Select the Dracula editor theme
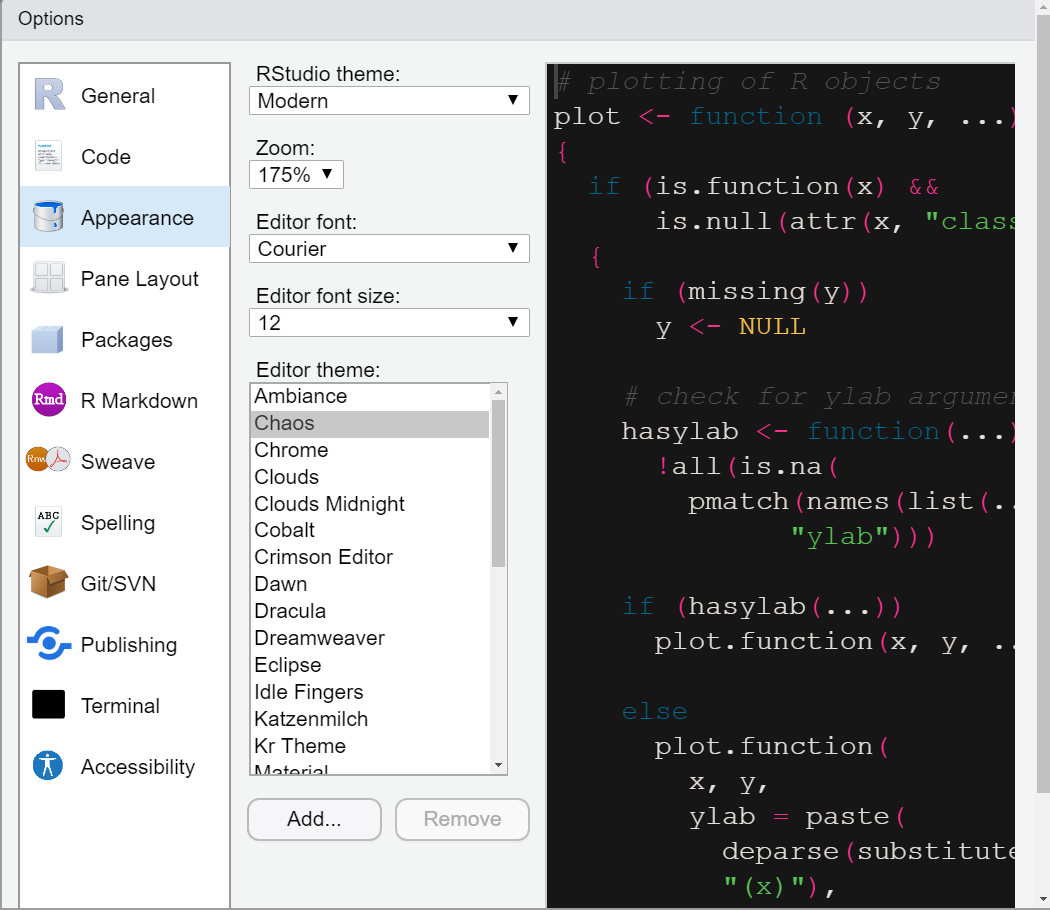 coord(370,611)
